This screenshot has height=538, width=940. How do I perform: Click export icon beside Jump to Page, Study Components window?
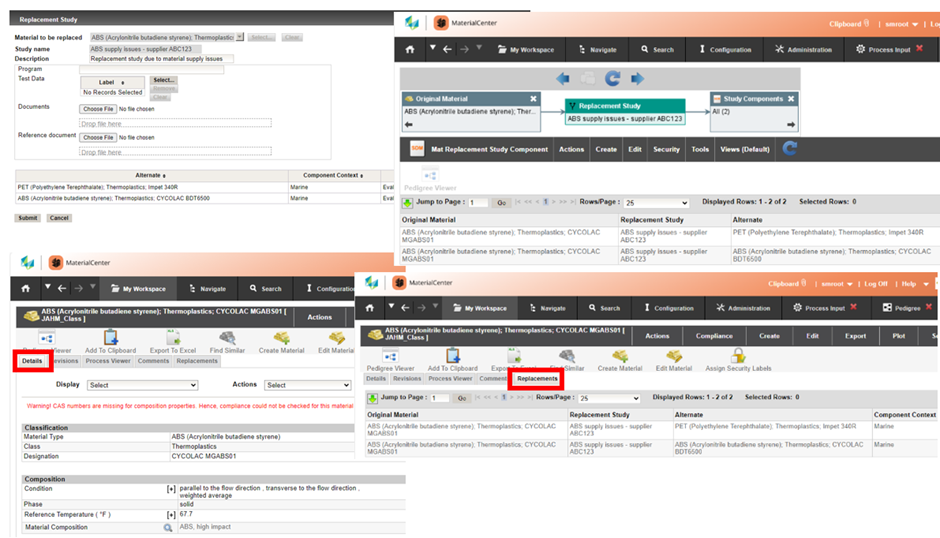click(408, 203)
